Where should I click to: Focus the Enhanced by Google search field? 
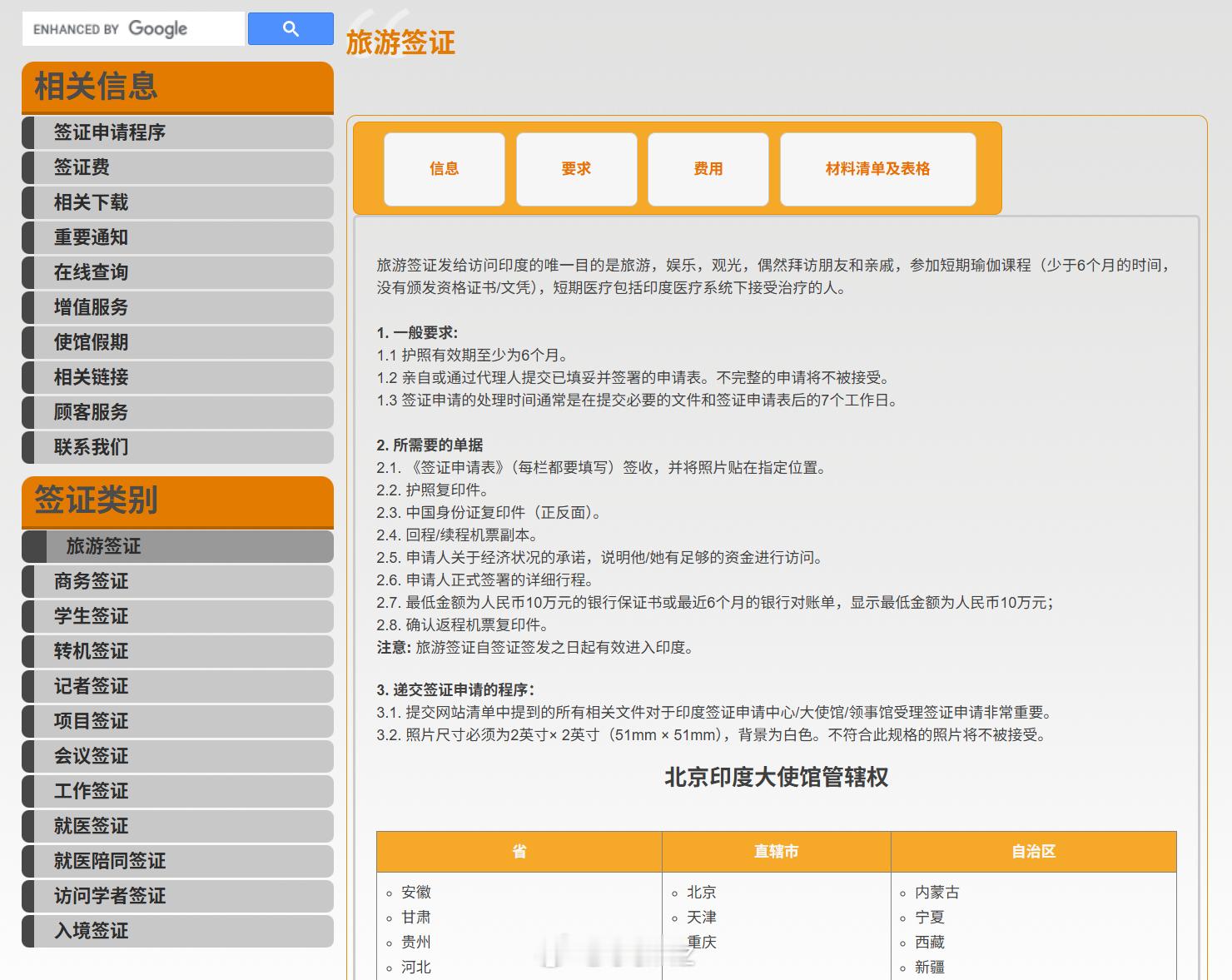click(x=133, y=29)
